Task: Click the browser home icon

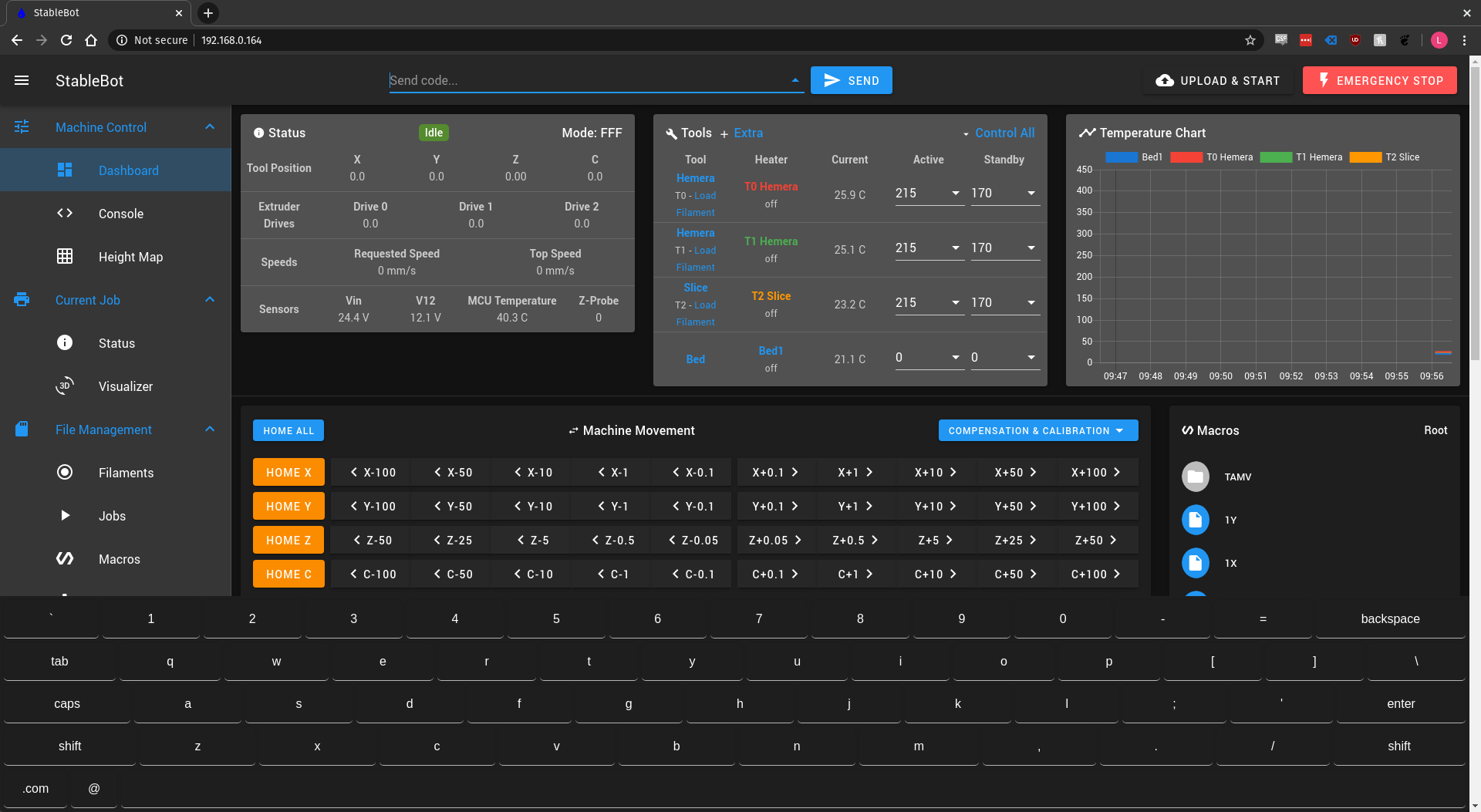Action: 91,40
